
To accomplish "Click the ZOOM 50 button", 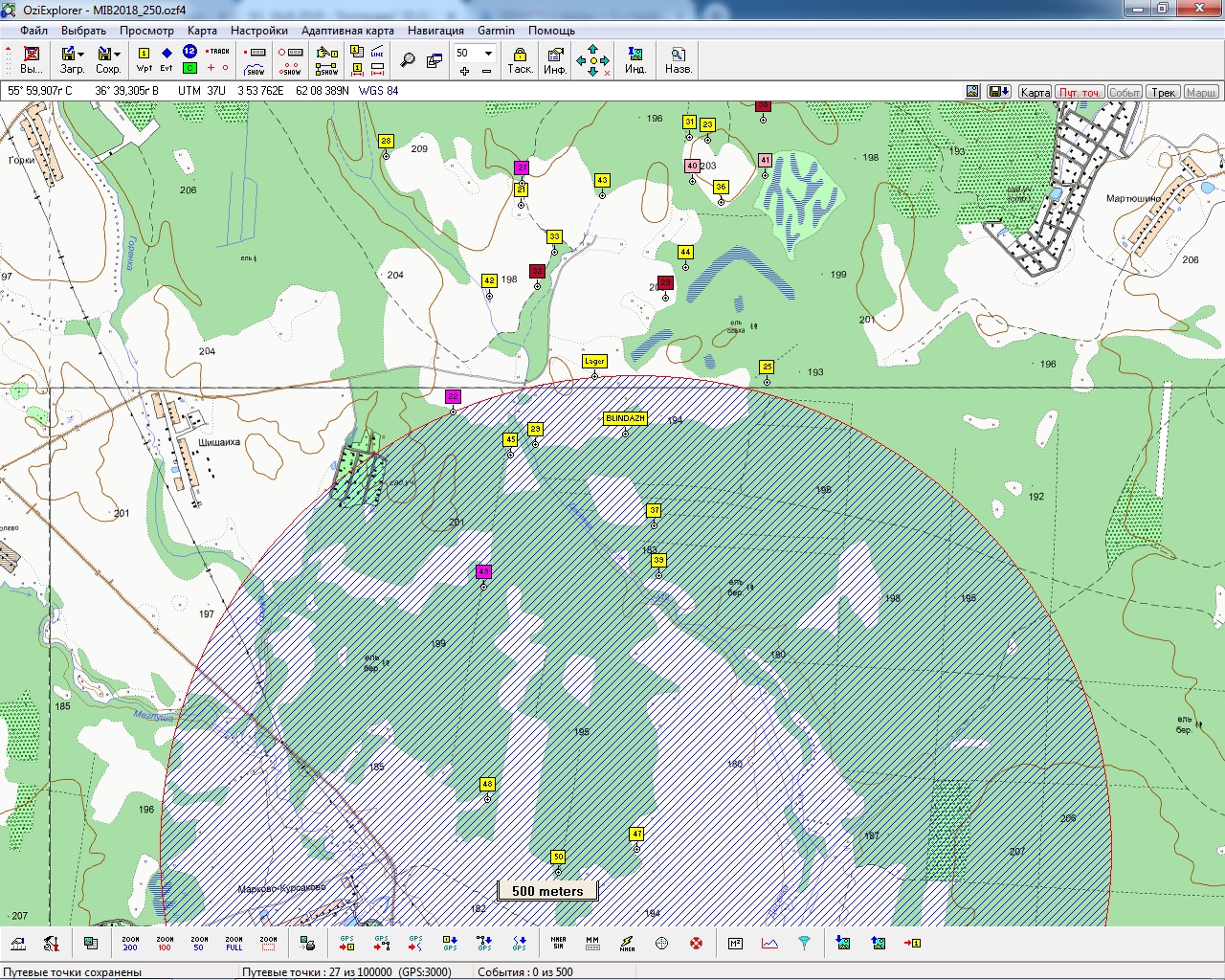I will (x=199, y=944).
